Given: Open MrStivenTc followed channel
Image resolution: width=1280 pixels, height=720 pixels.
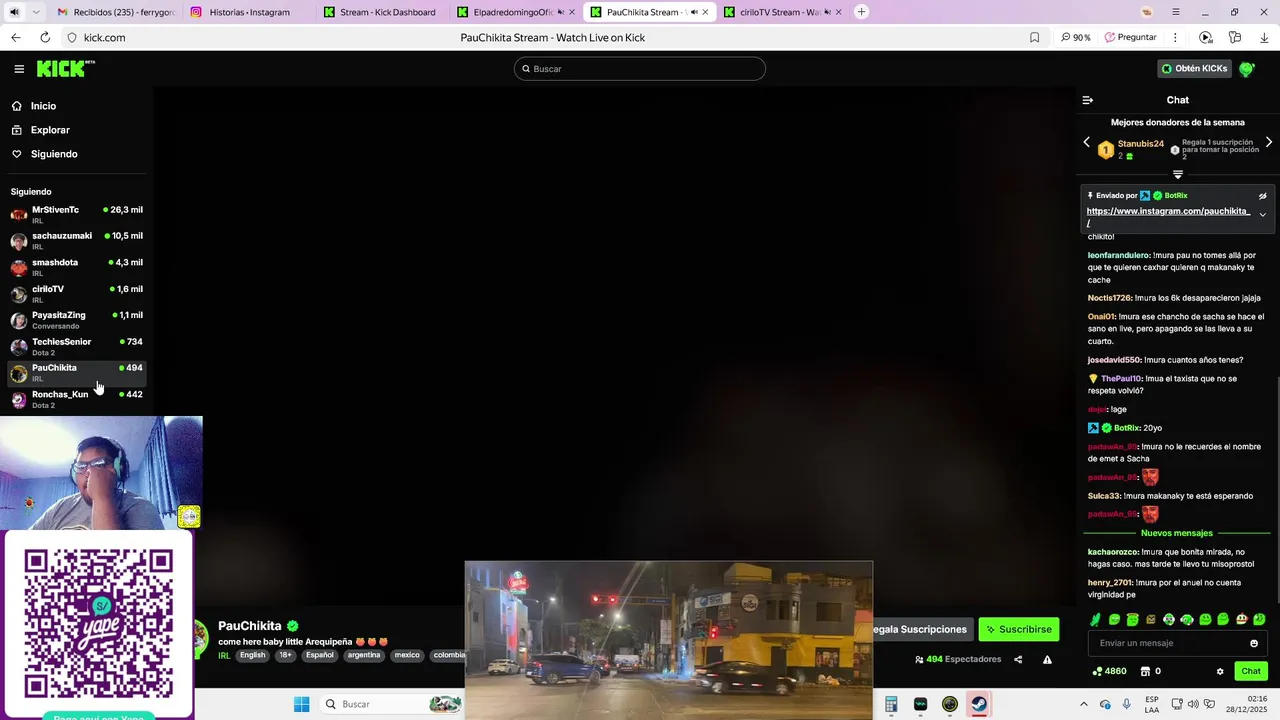Looking at the screenshot, I should tap(76, 214).
